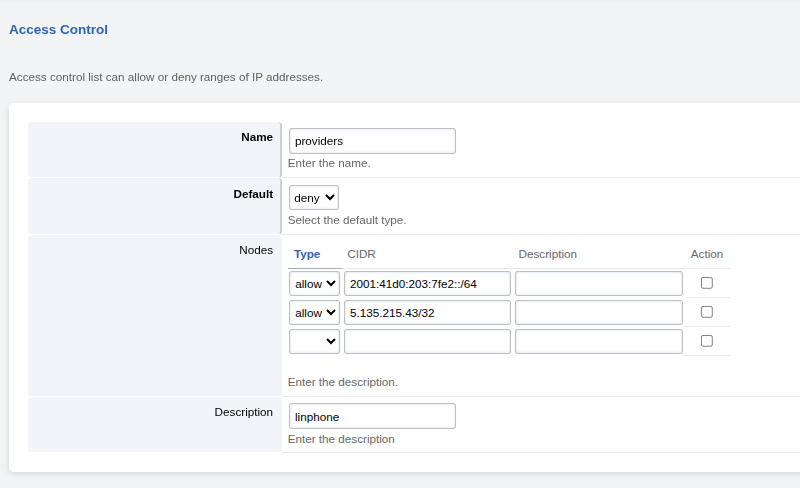Click the Action column header
This screenshot has width=800, height=488.
[x=706, y=254]
